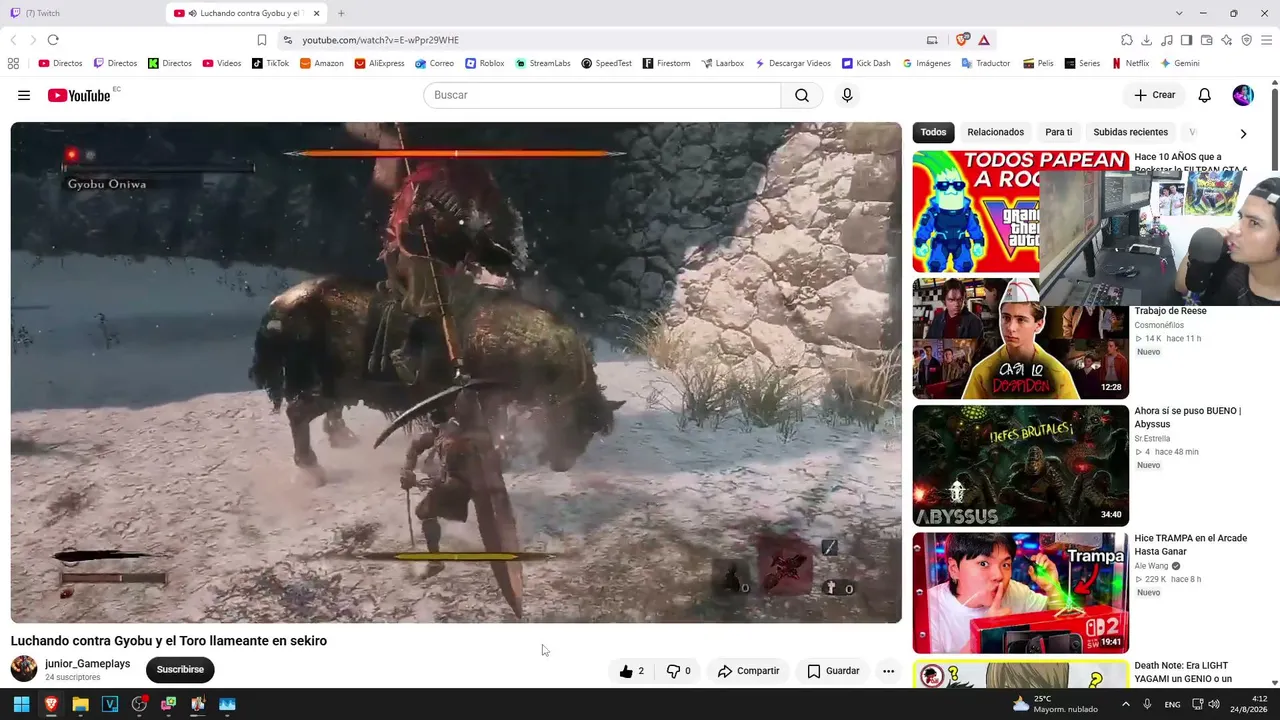Screen dimensions: 1280x720
Task: Open media playlist music note icon
Action: click(1166, 40)
